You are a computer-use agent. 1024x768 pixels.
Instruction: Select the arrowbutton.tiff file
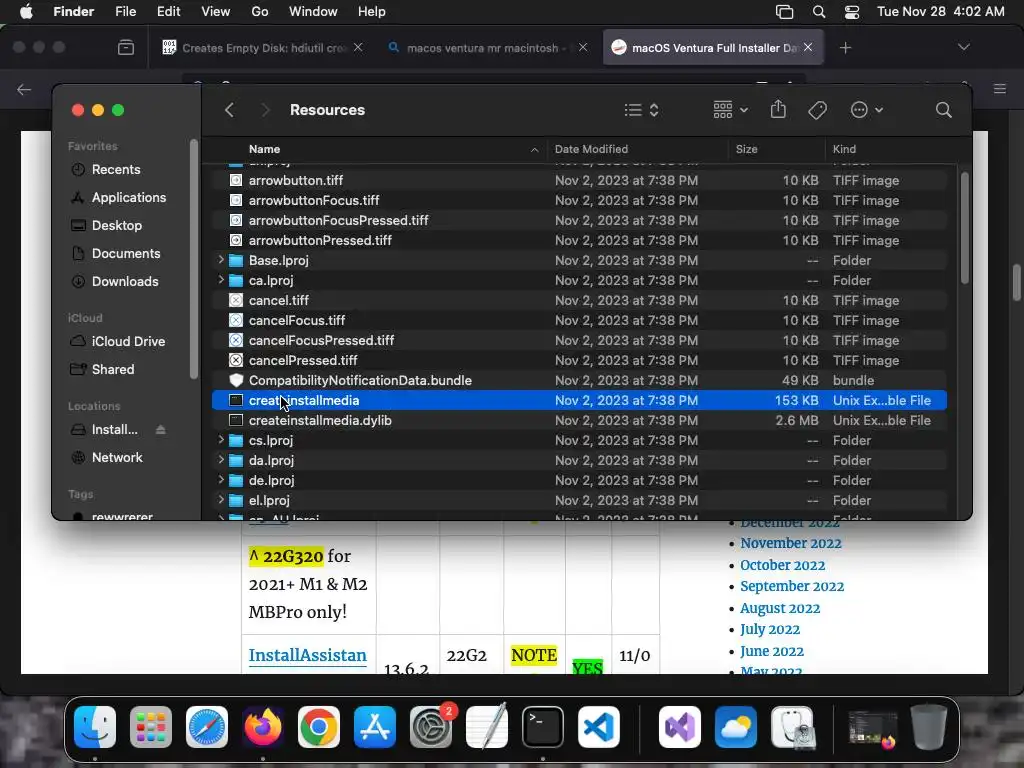click(x=579, y=180)
